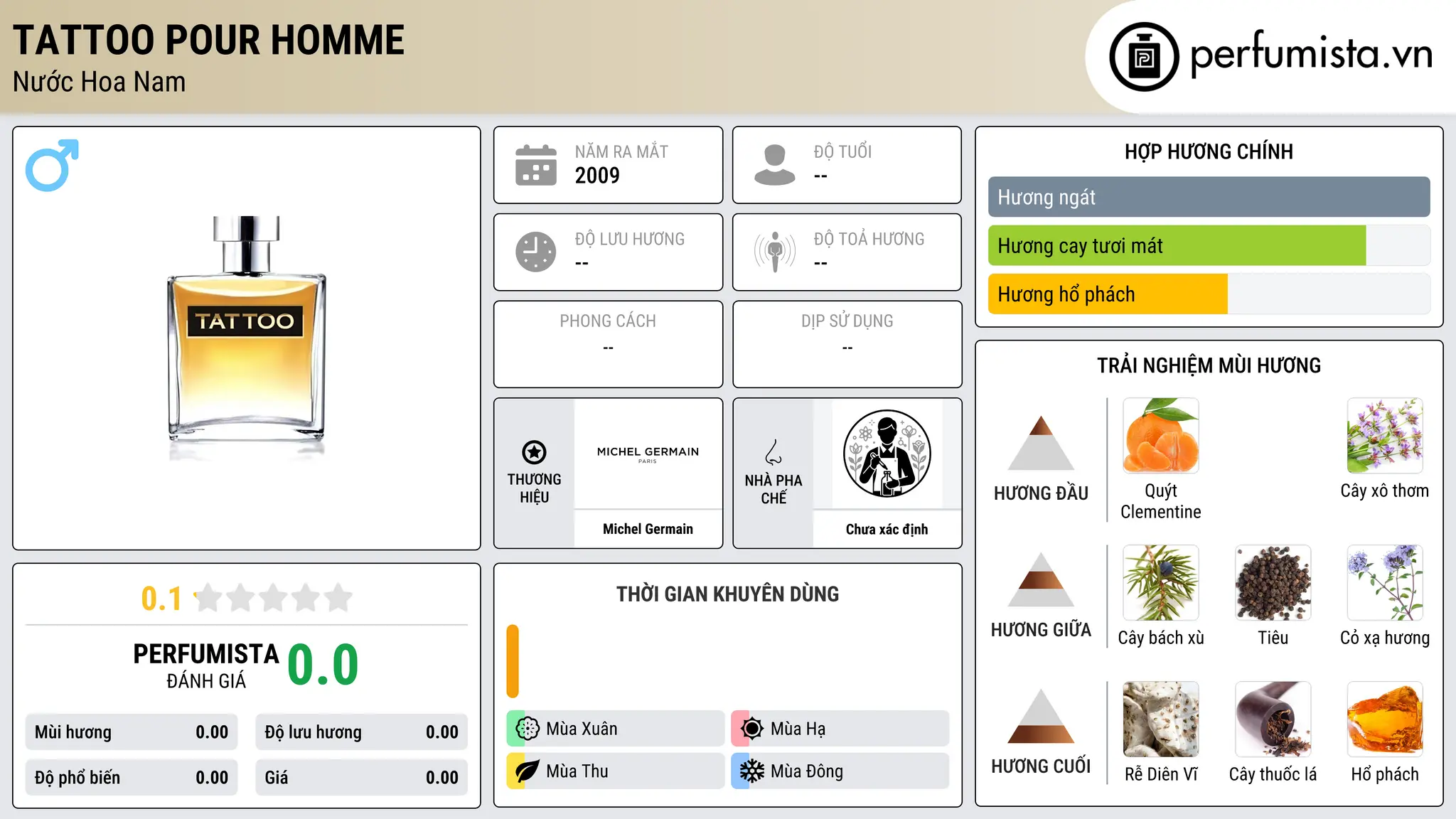Click the THỜI GIAN KHUYÊN DÙNG heading

727,594
